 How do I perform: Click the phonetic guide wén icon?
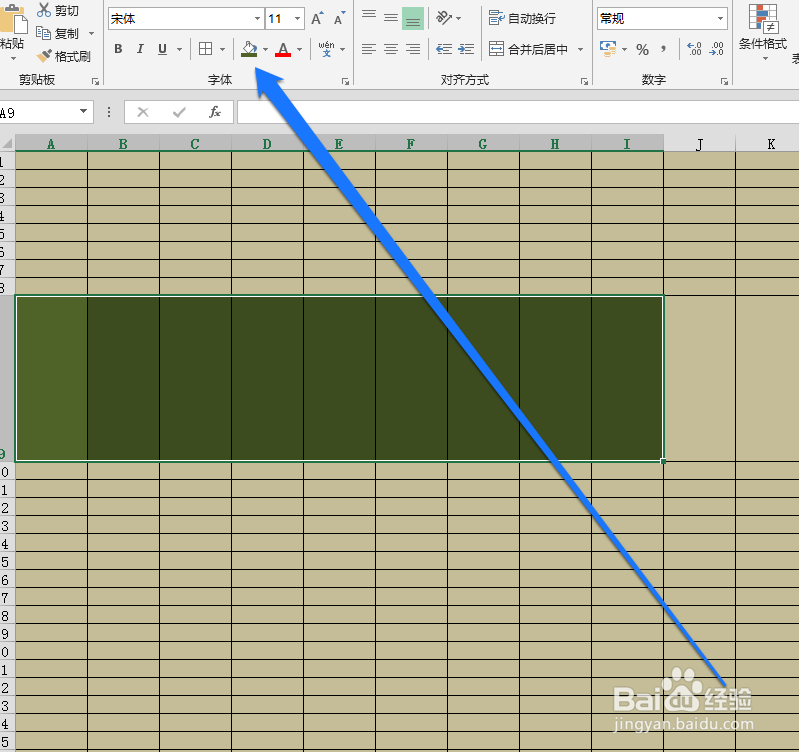click(326, 49)
